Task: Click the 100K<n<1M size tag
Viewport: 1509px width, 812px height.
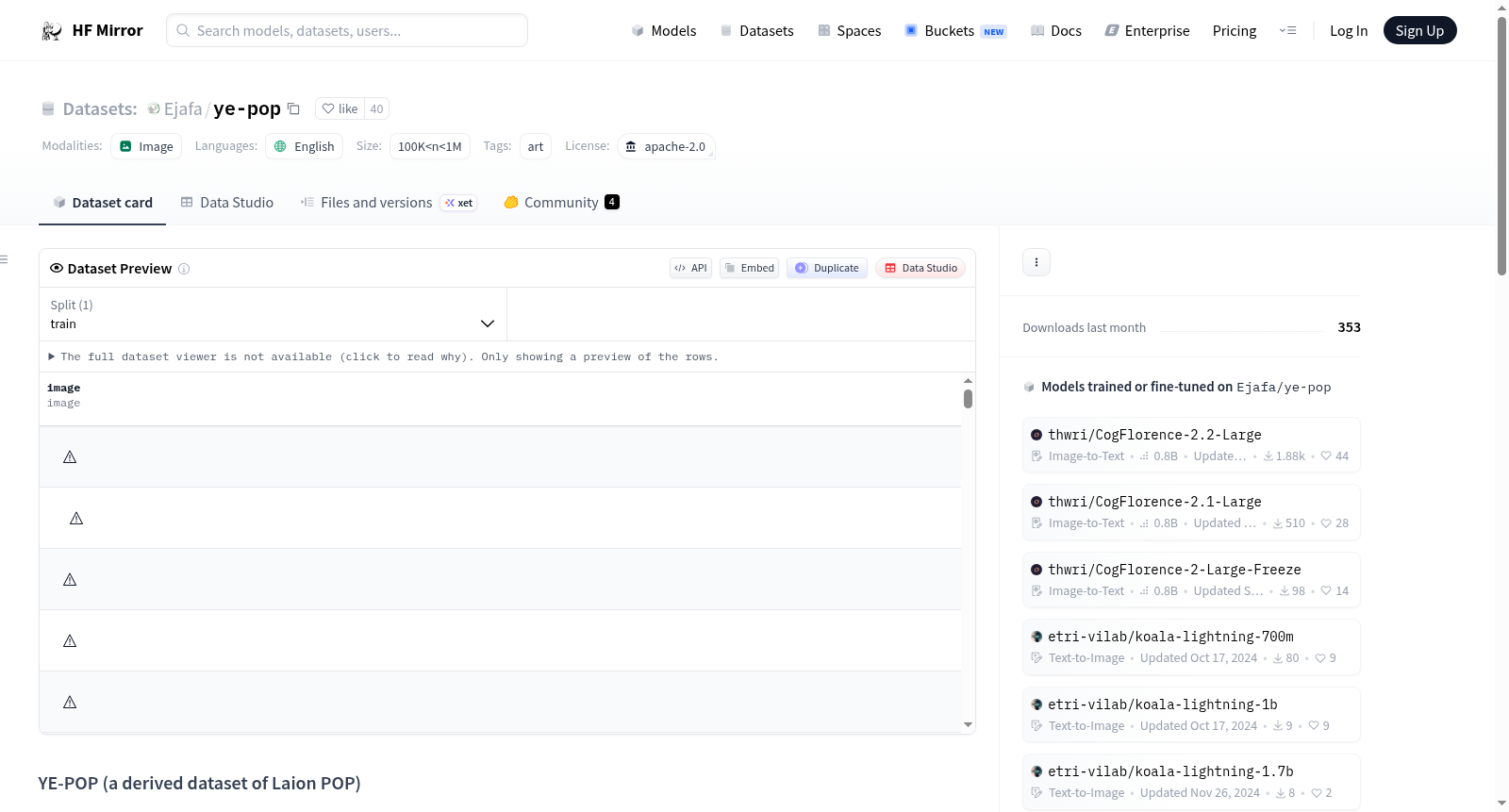Action: click(x=430, y=146)
